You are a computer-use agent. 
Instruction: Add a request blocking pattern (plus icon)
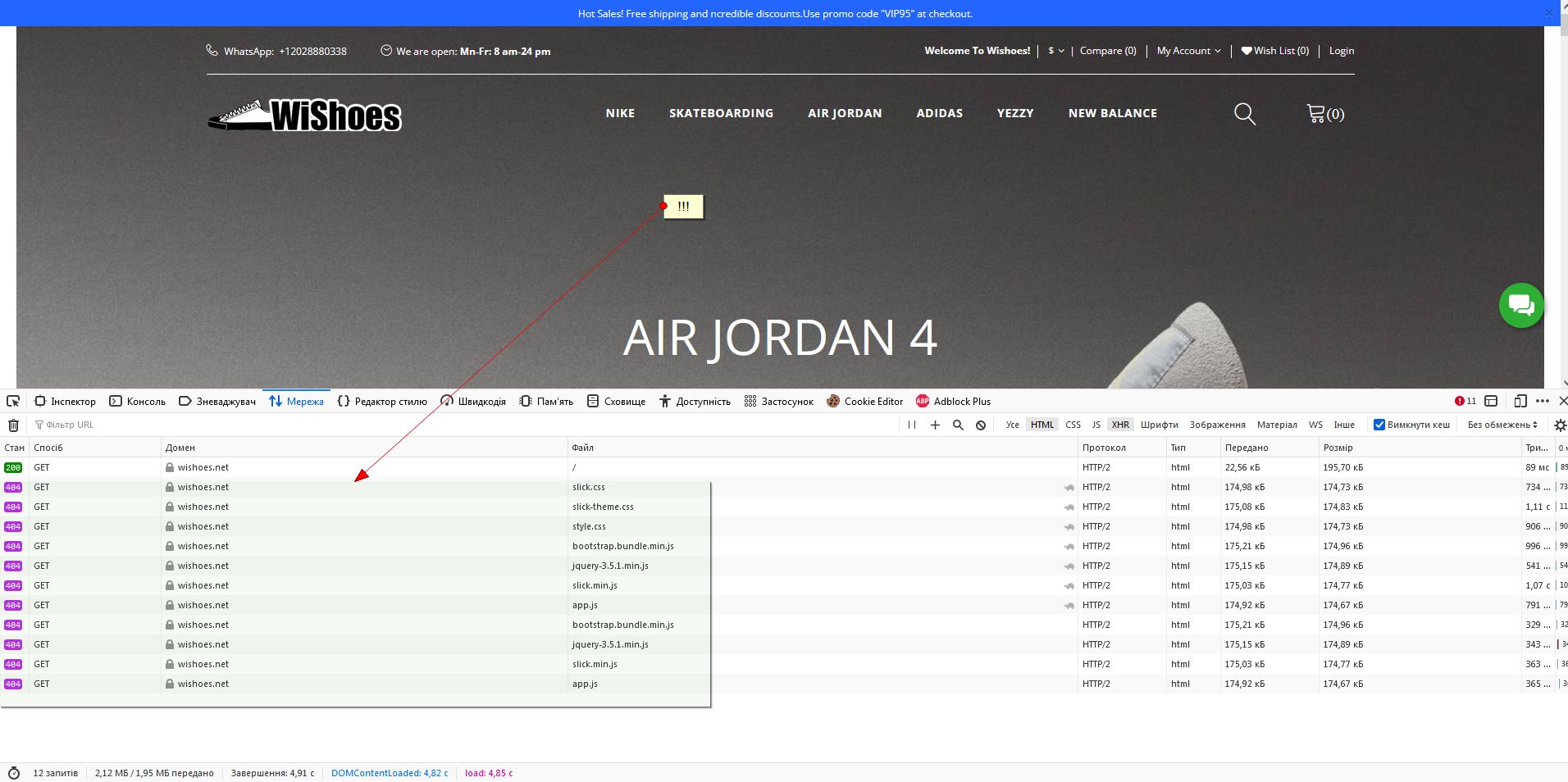(x=935, y=425)
